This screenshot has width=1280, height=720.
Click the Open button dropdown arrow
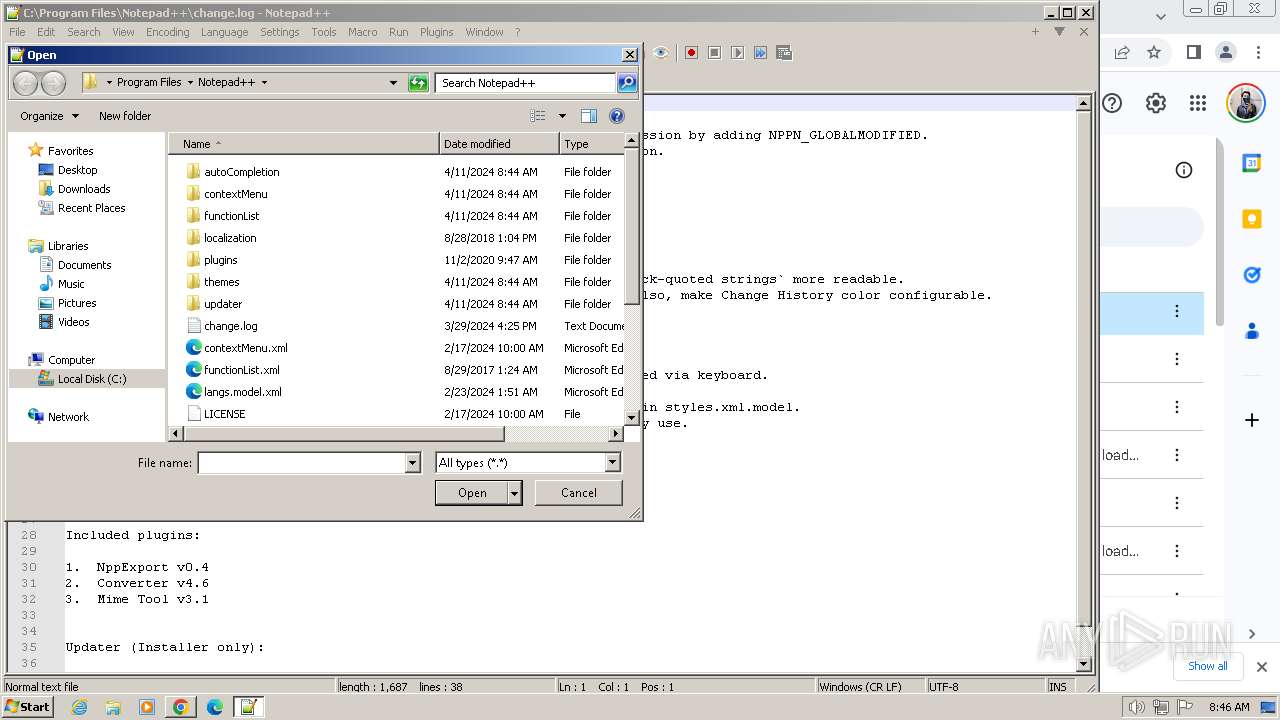tap(514, 492)
